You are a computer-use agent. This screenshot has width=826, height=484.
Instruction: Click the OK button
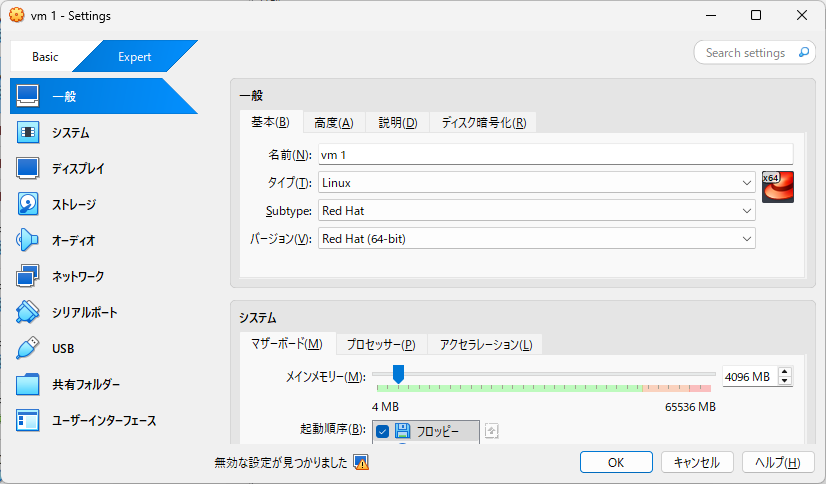[x=616, y=462]
